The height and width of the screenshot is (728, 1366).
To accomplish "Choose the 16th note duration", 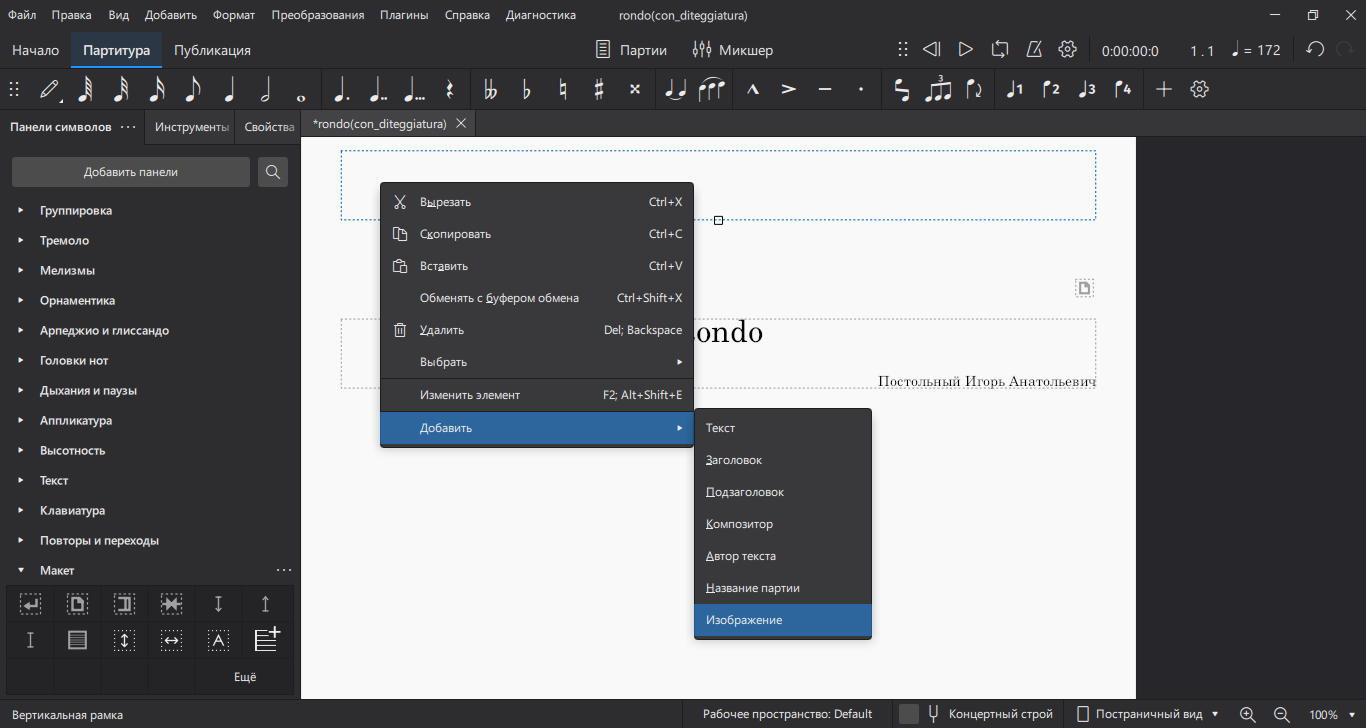I will click(x=157, y=89).
